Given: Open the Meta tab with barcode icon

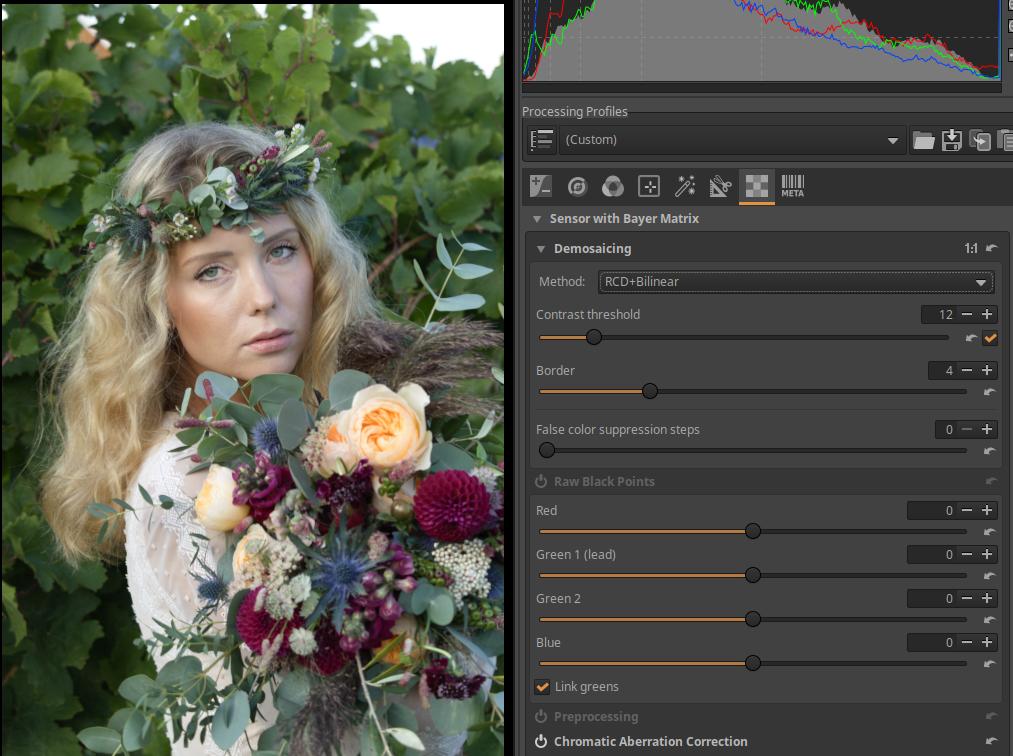Looking at the screenshot, I should tap(792, 186).
